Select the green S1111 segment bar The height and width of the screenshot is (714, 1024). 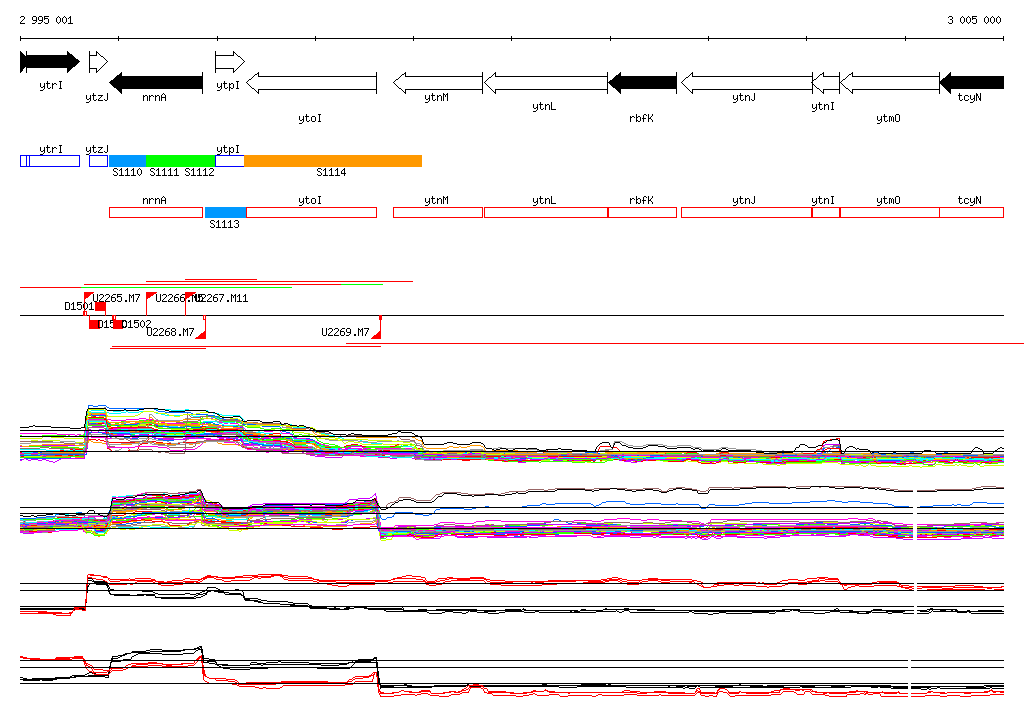click(x=180, y=161)
